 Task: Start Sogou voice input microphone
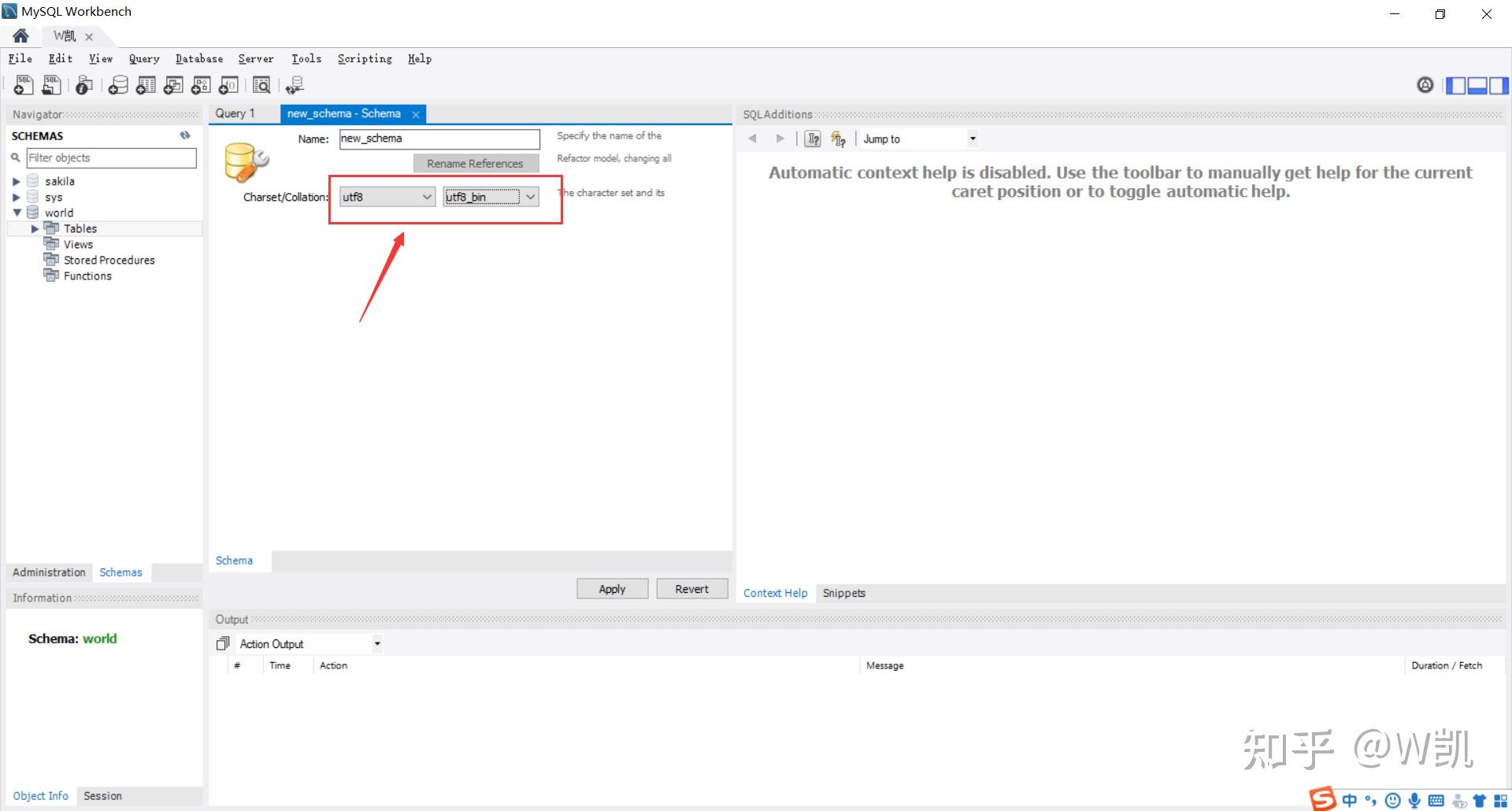pyautogui.click(x=1414, y=801)
